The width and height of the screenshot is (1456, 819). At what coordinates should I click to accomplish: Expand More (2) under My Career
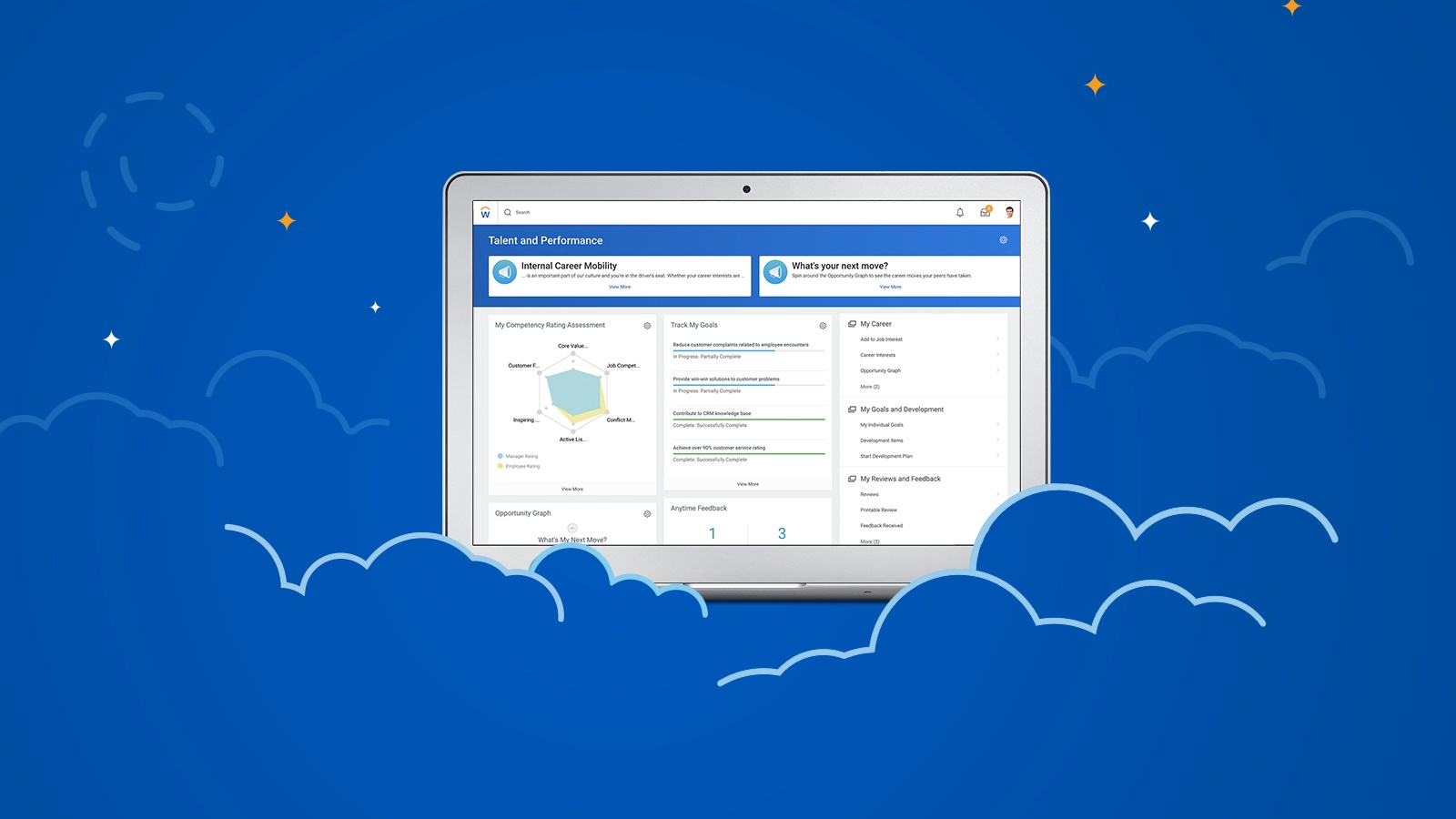[870, 387]
